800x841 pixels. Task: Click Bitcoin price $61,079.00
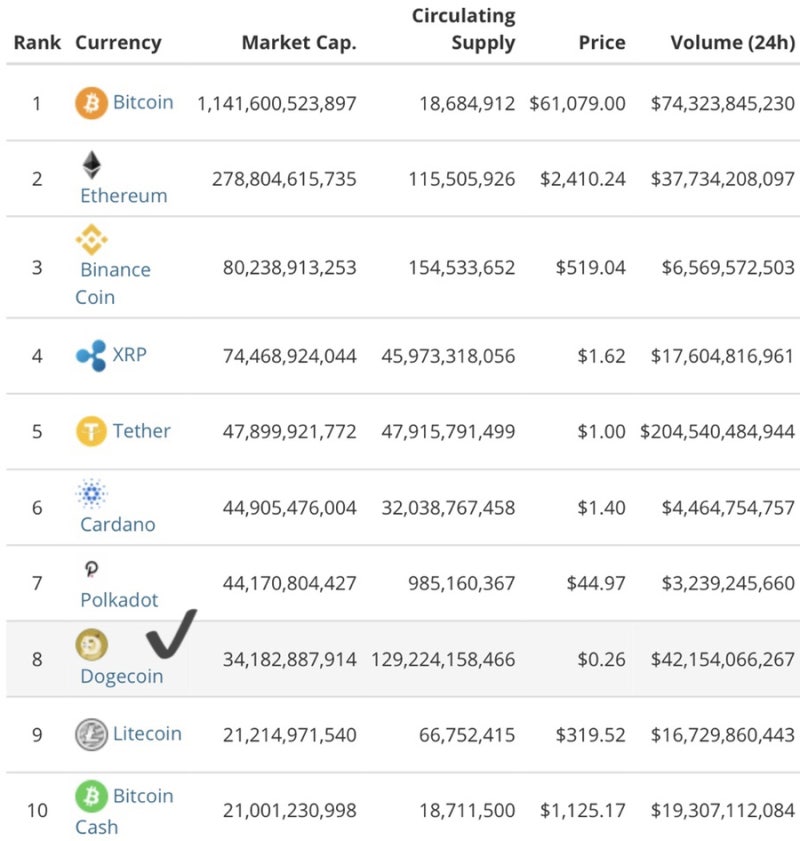point(577,104)
